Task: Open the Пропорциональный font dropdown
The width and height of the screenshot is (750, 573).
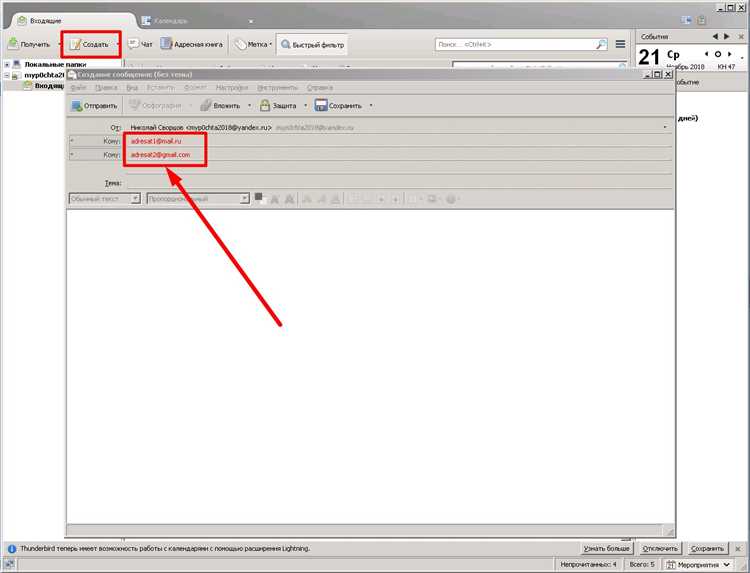Action: click(199, 198)
